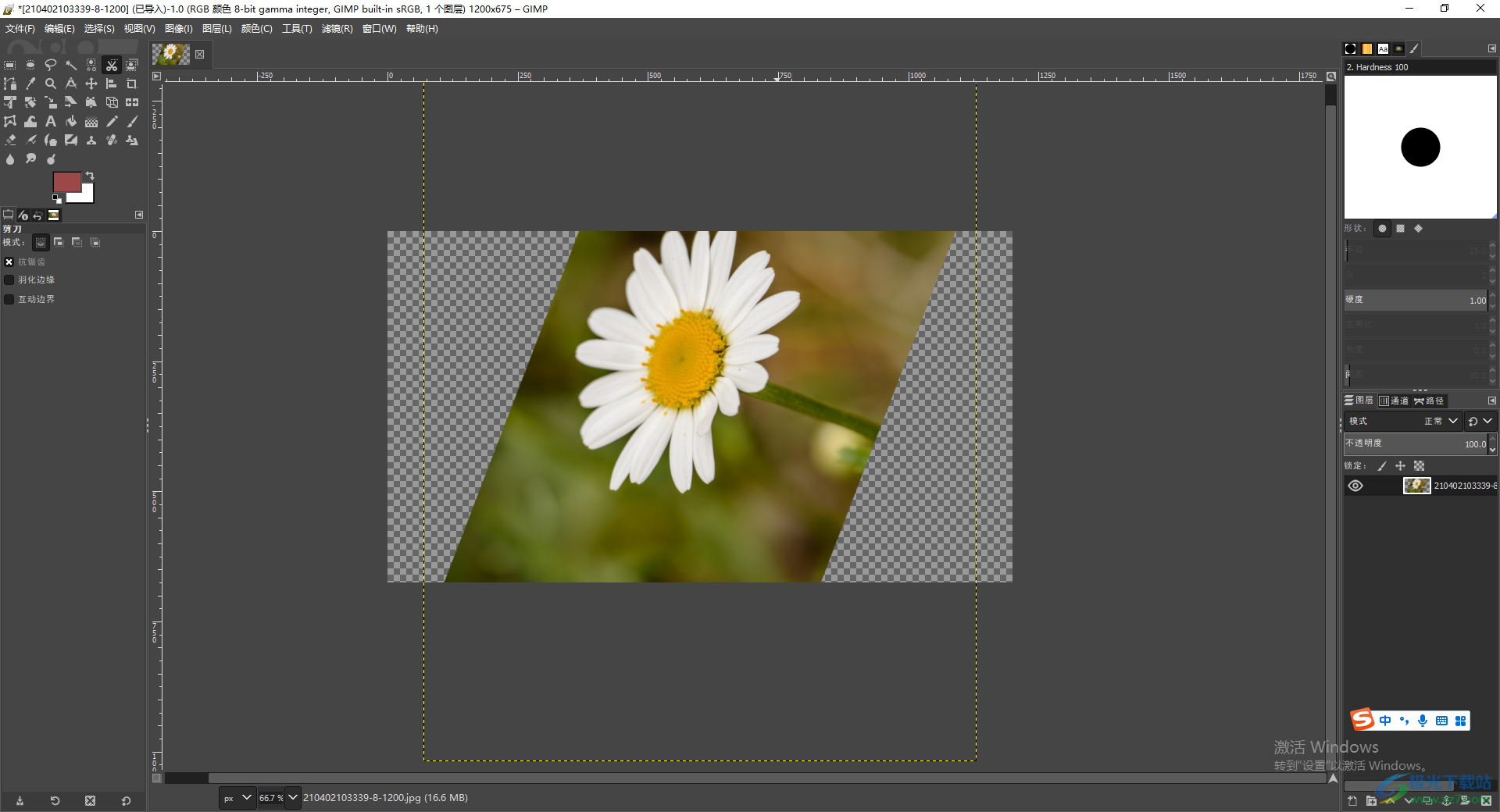Choose add to selection mode button
Viewport: 1500px width, 812px height.
tap(59, 243)
